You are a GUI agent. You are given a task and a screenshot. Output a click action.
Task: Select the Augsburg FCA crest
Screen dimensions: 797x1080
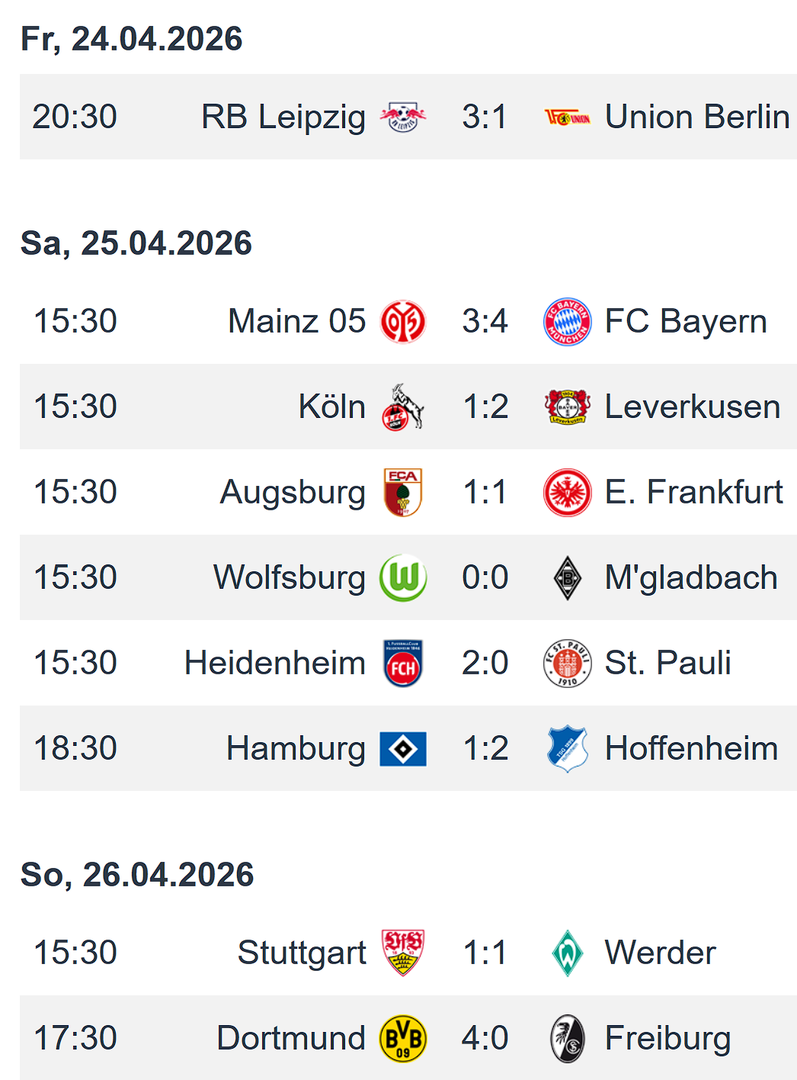[x=403, y=492]
